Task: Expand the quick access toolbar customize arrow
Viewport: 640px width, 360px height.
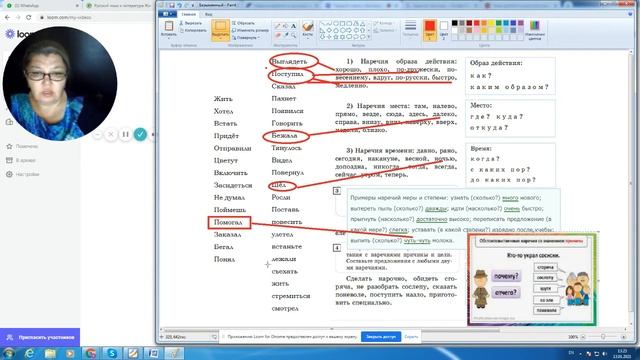Action: tap(193, 5)
